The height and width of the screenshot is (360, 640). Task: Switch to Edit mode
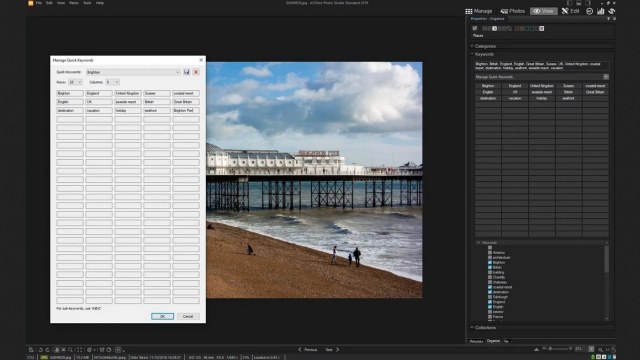pos(570,11)
